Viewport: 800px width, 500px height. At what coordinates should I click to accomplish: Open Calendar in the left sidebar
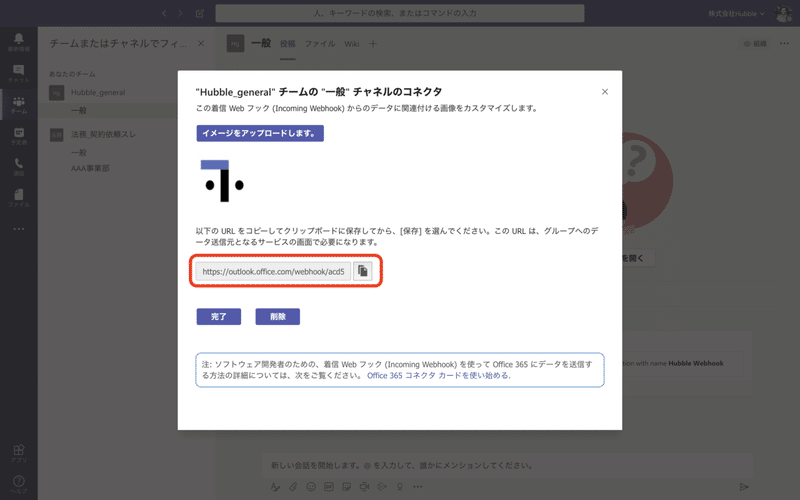point(19,136)
